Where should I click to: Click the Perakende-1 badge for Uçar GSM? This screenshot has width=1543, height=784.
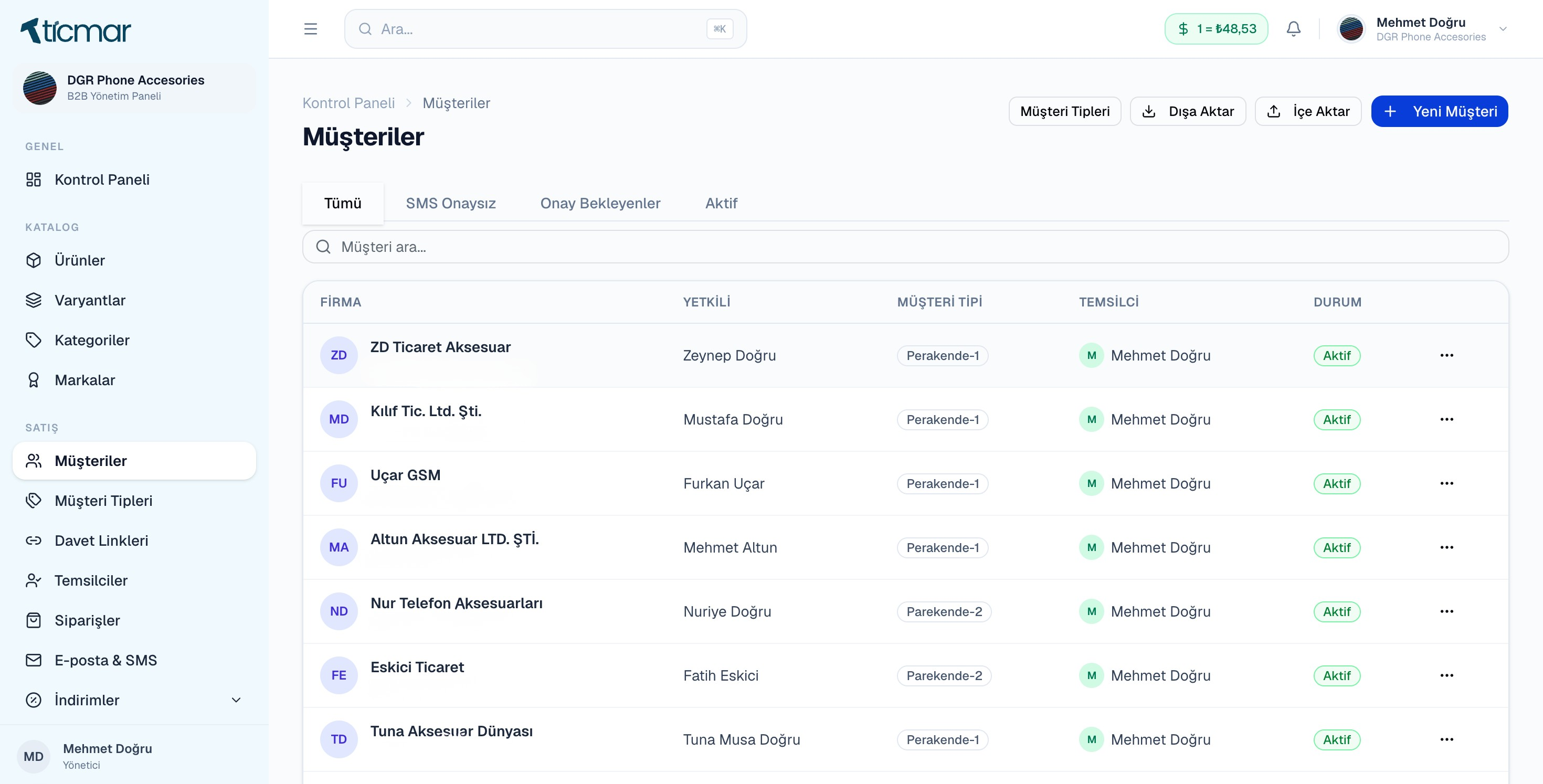(942, 483)
